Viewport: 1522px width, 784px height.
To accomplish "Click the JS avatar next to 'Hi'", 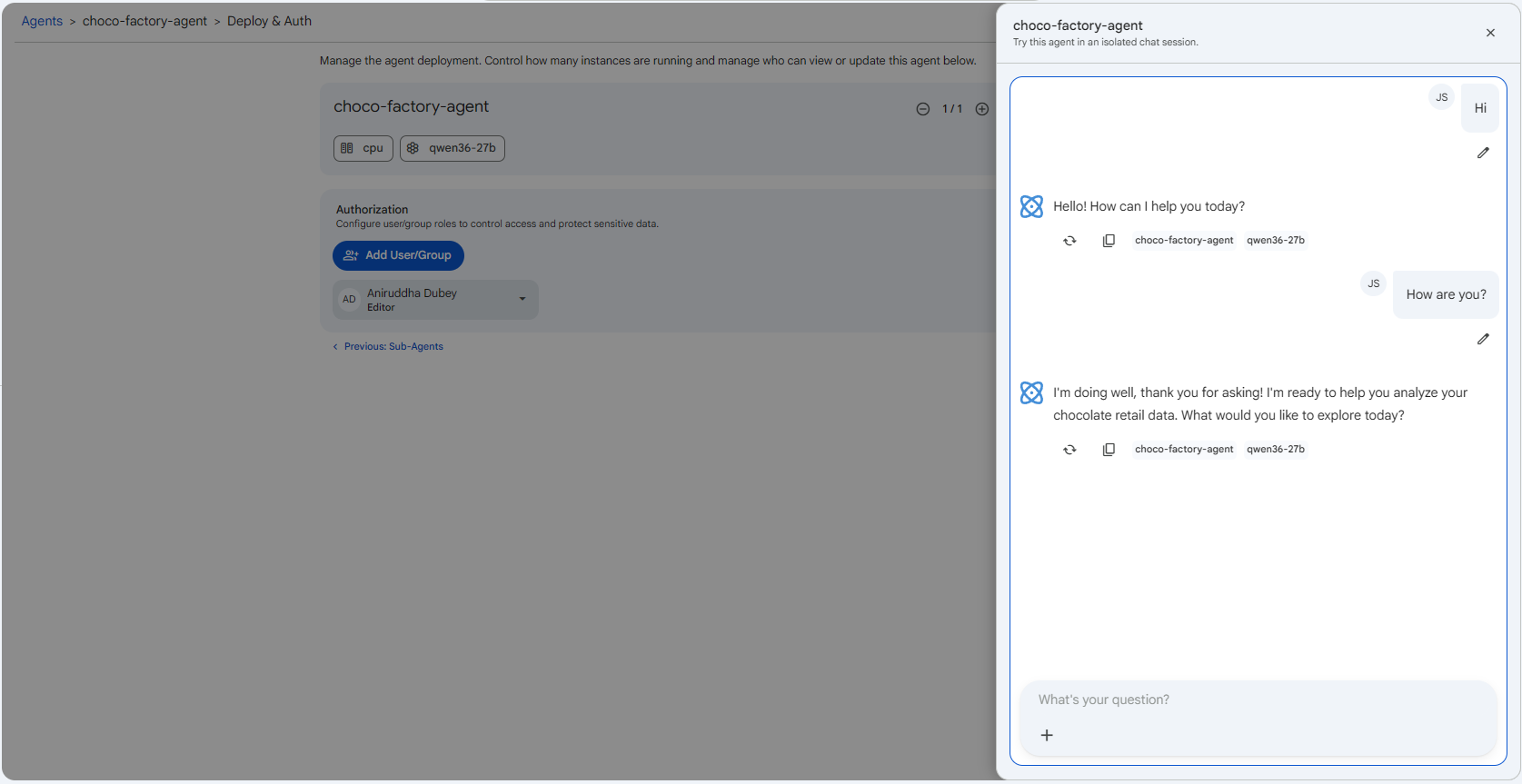I will [x=1442, y=97].
